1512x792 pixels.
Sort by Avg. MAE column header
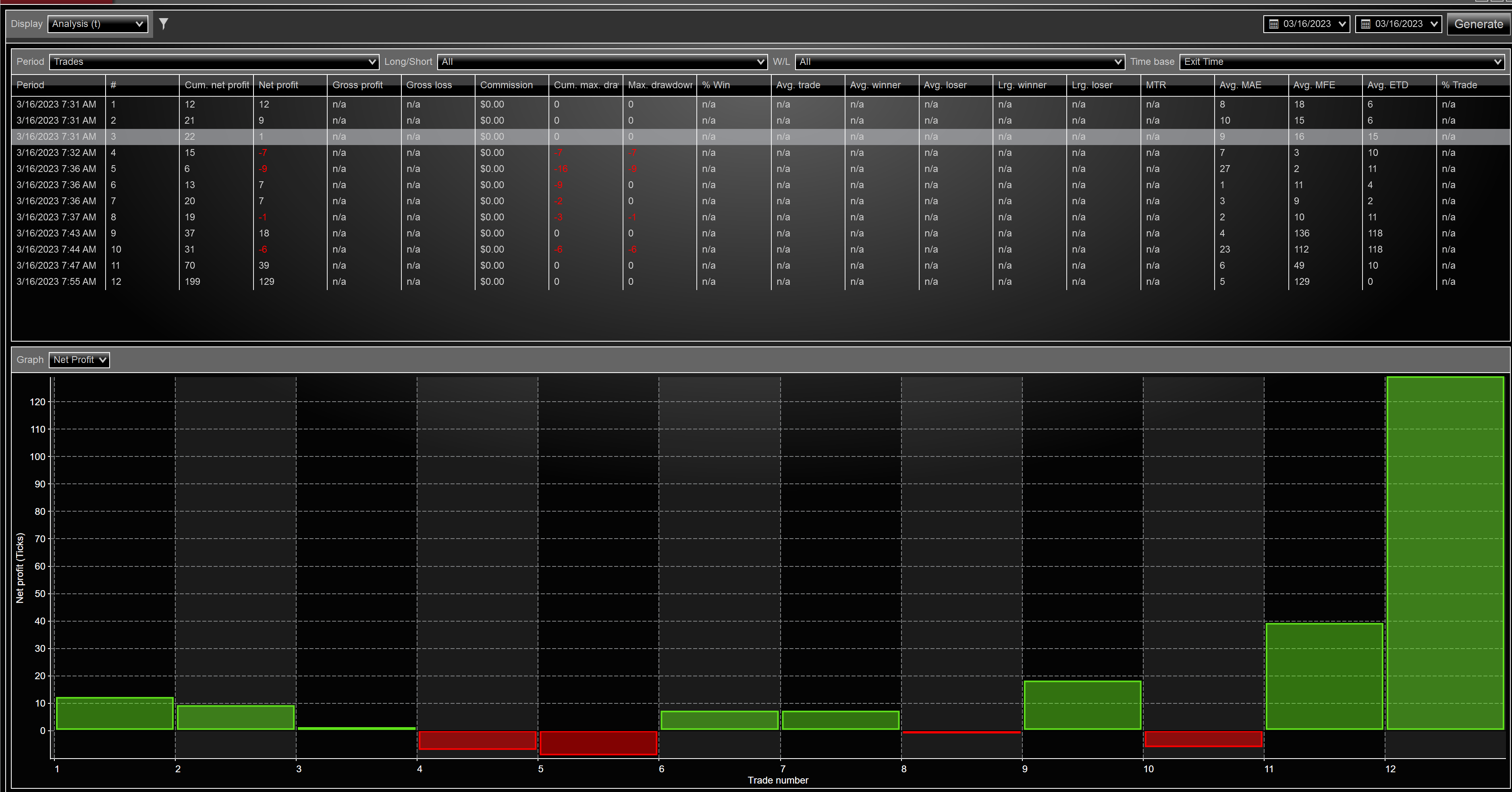coord(1251,85)
